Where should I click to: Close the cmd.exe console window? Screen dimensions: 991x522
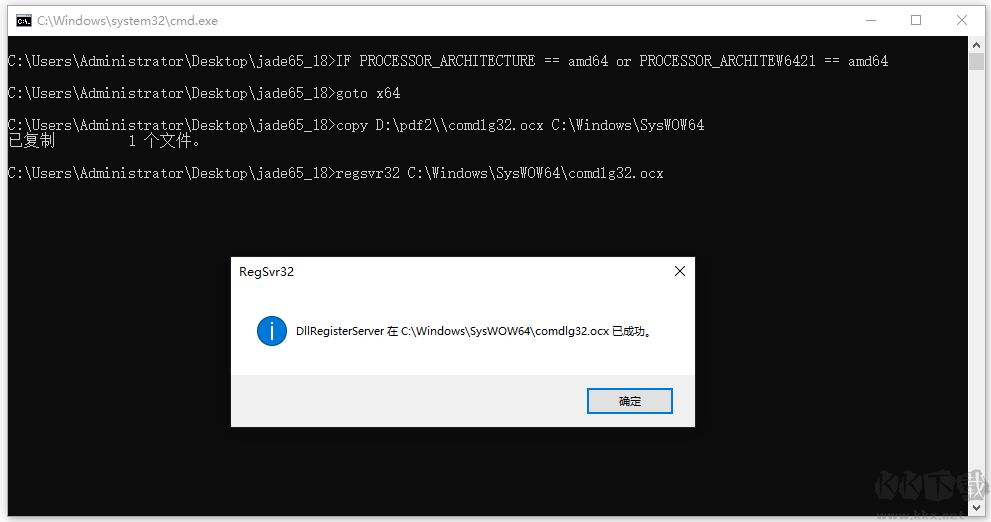tap(961, 20)
